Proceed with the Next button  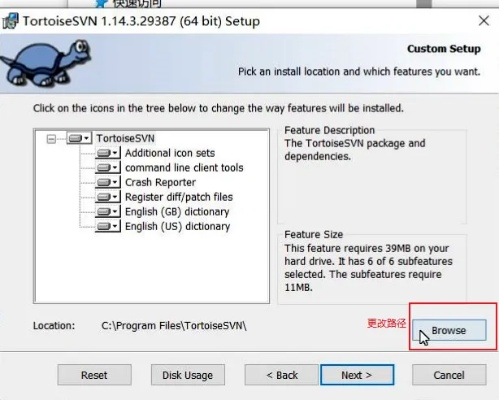pos(357,375)
